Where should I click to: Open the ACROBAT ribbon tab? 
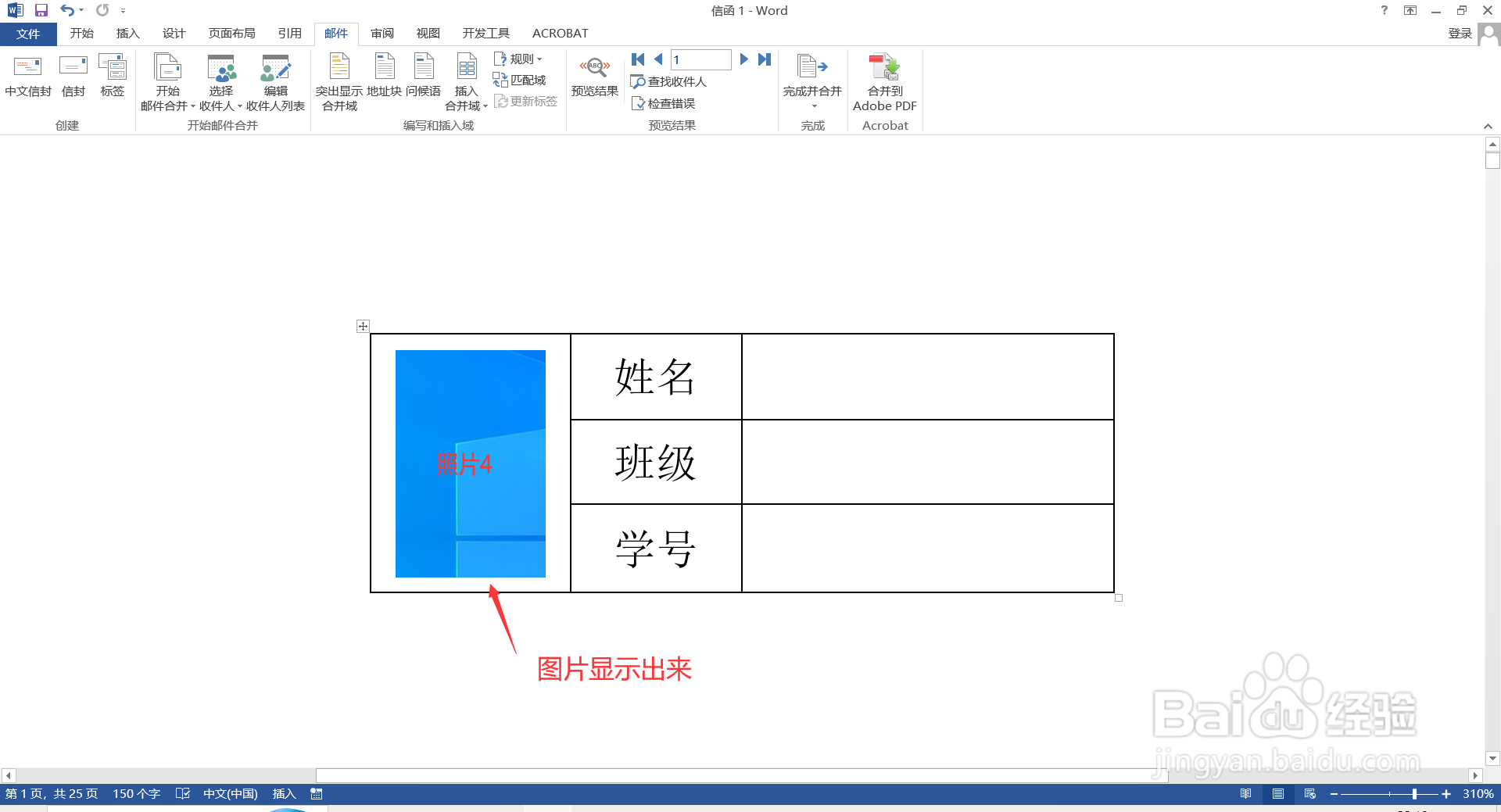pyautogui.click(x=560, y=33)
